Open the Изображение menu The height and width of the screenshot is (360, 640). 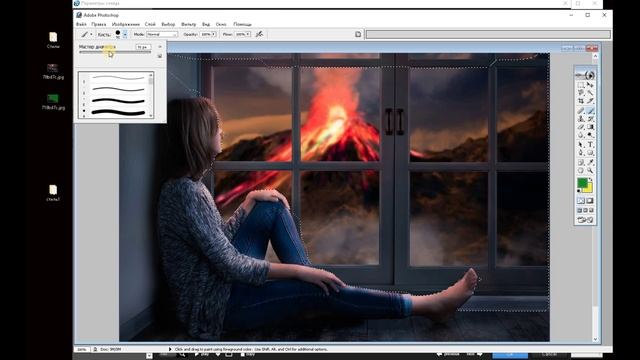(126, 24)
